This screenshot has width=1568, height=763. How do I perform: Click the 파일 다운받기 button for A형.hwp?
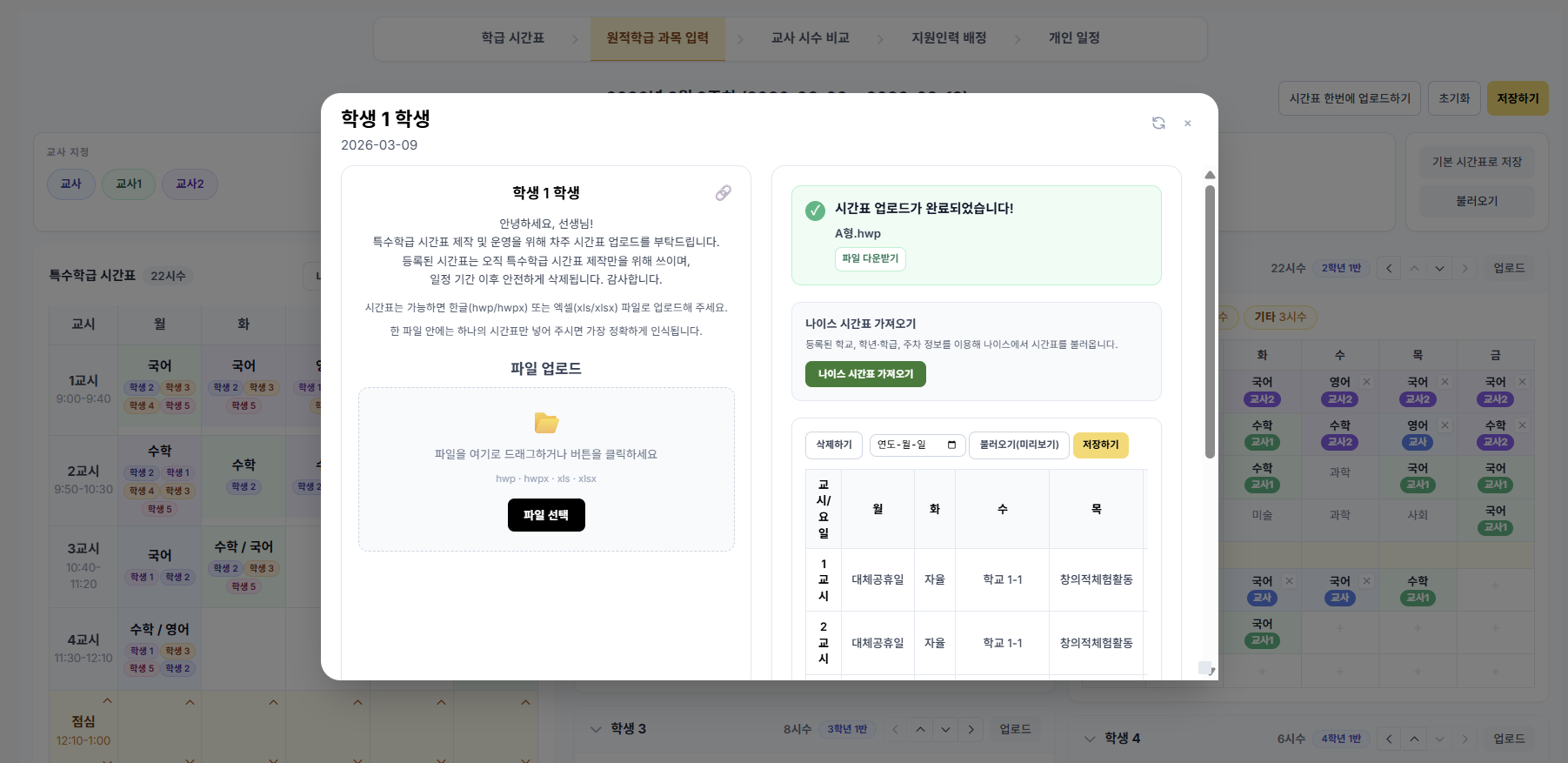[x=870, y=258]
